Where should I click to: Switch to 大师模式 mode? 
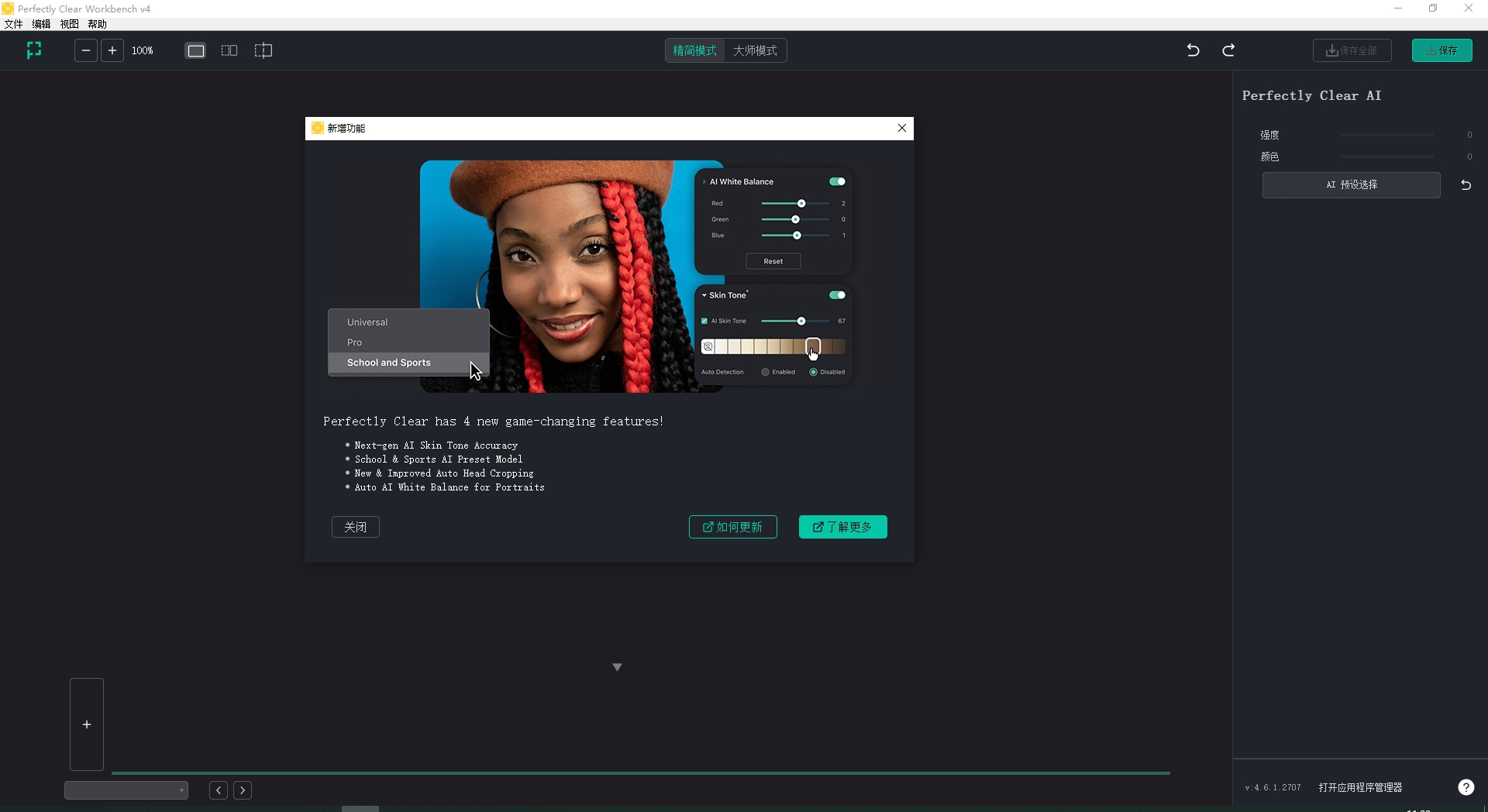click(x=755, y=50)
